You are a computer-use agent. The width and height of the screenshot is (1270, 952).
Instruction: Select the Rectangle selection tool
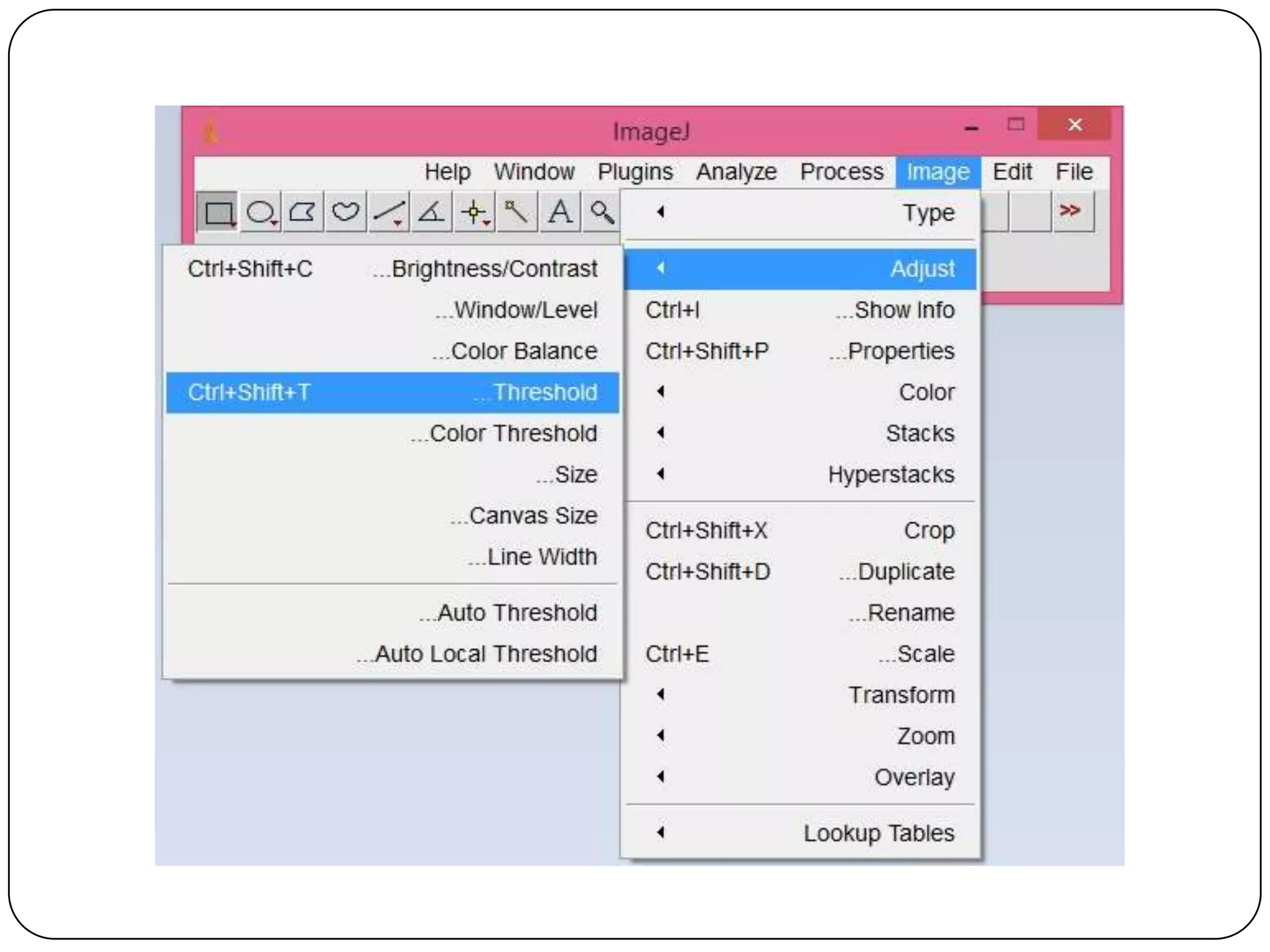click(218, 213)
